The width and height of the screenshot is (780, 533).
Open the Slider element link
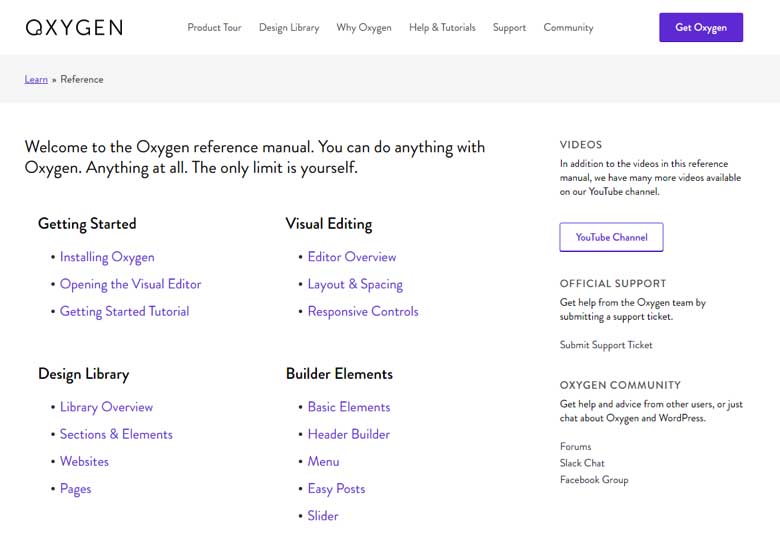[x=323, y=516]
